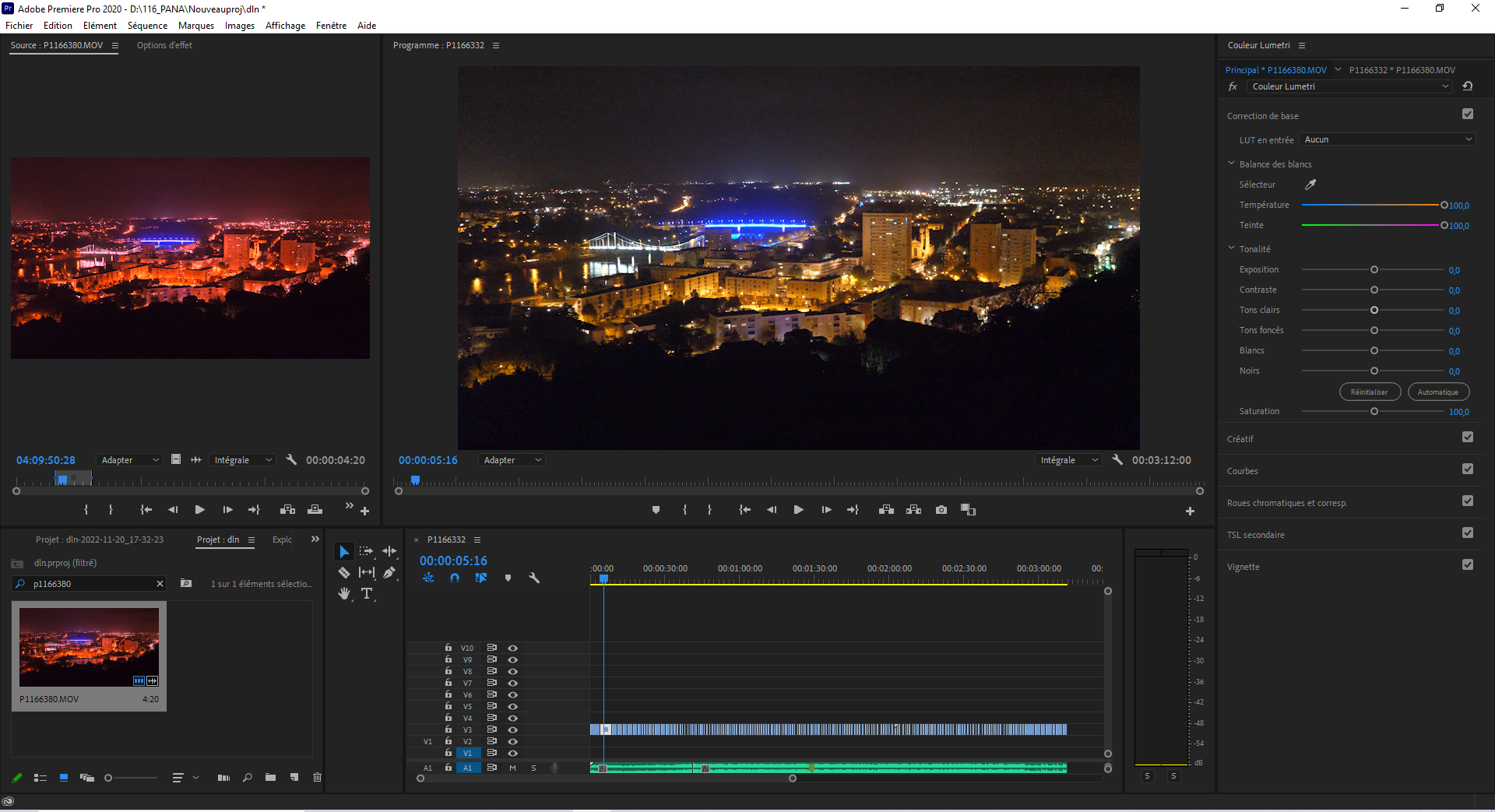Select the Hand tool
This screenshot has height=812, width=1495.
tap(343, 594)
